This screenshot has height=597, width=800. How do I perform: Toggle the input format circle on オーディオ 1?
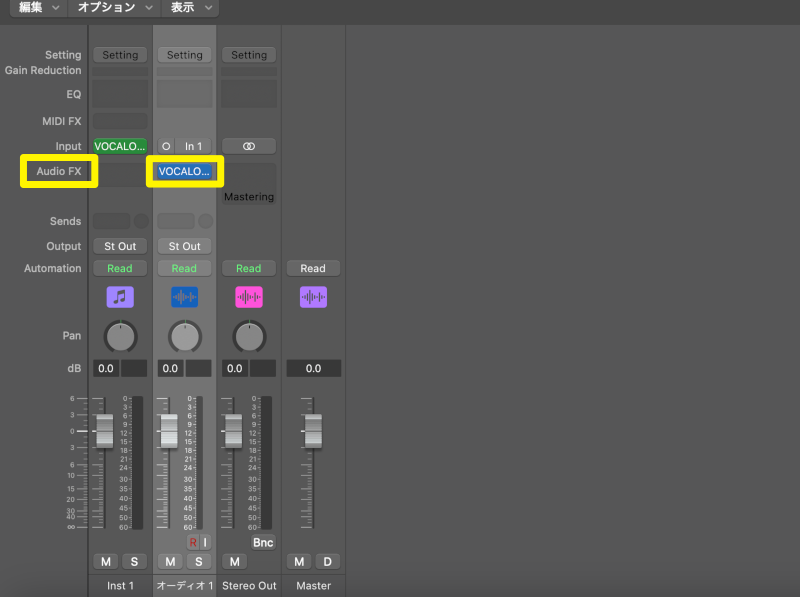(x=166, y=146)
